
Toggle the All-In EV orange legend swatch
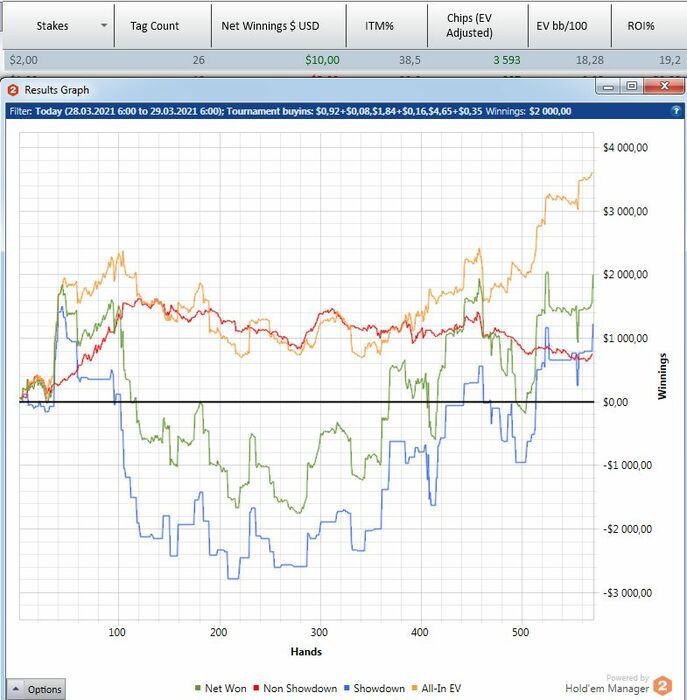(415, 689)
